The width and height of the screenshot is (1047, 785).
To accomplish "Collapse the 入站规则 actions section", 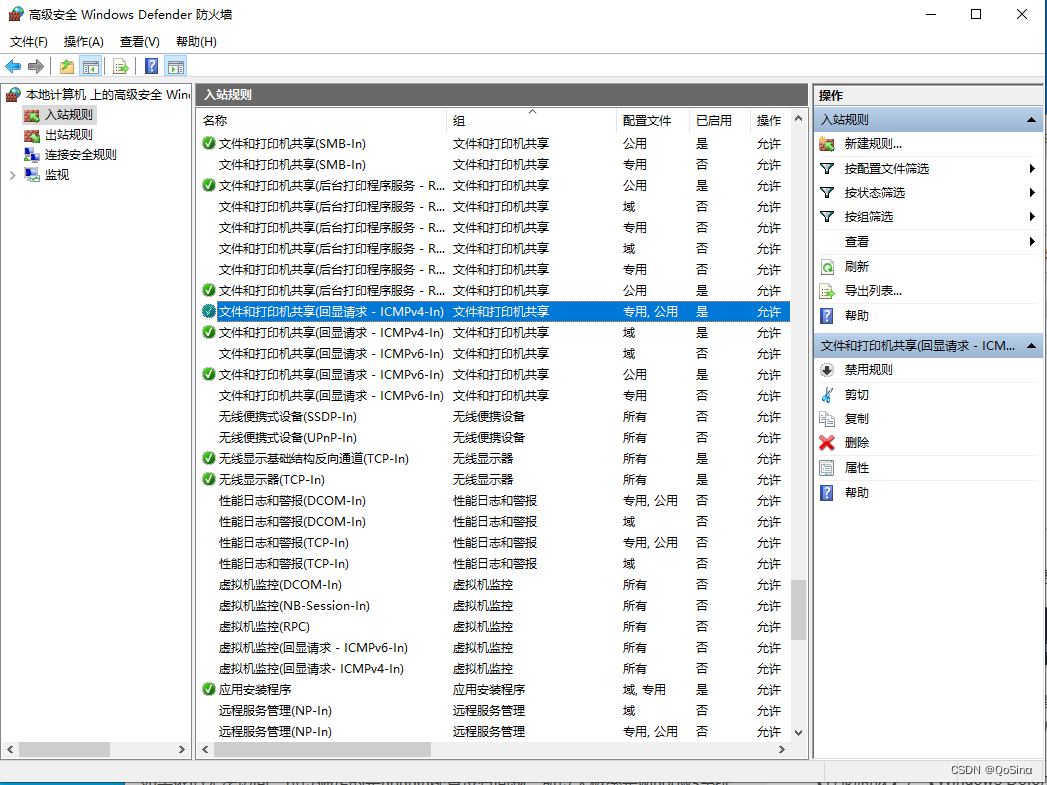I will coord(1031,120).
